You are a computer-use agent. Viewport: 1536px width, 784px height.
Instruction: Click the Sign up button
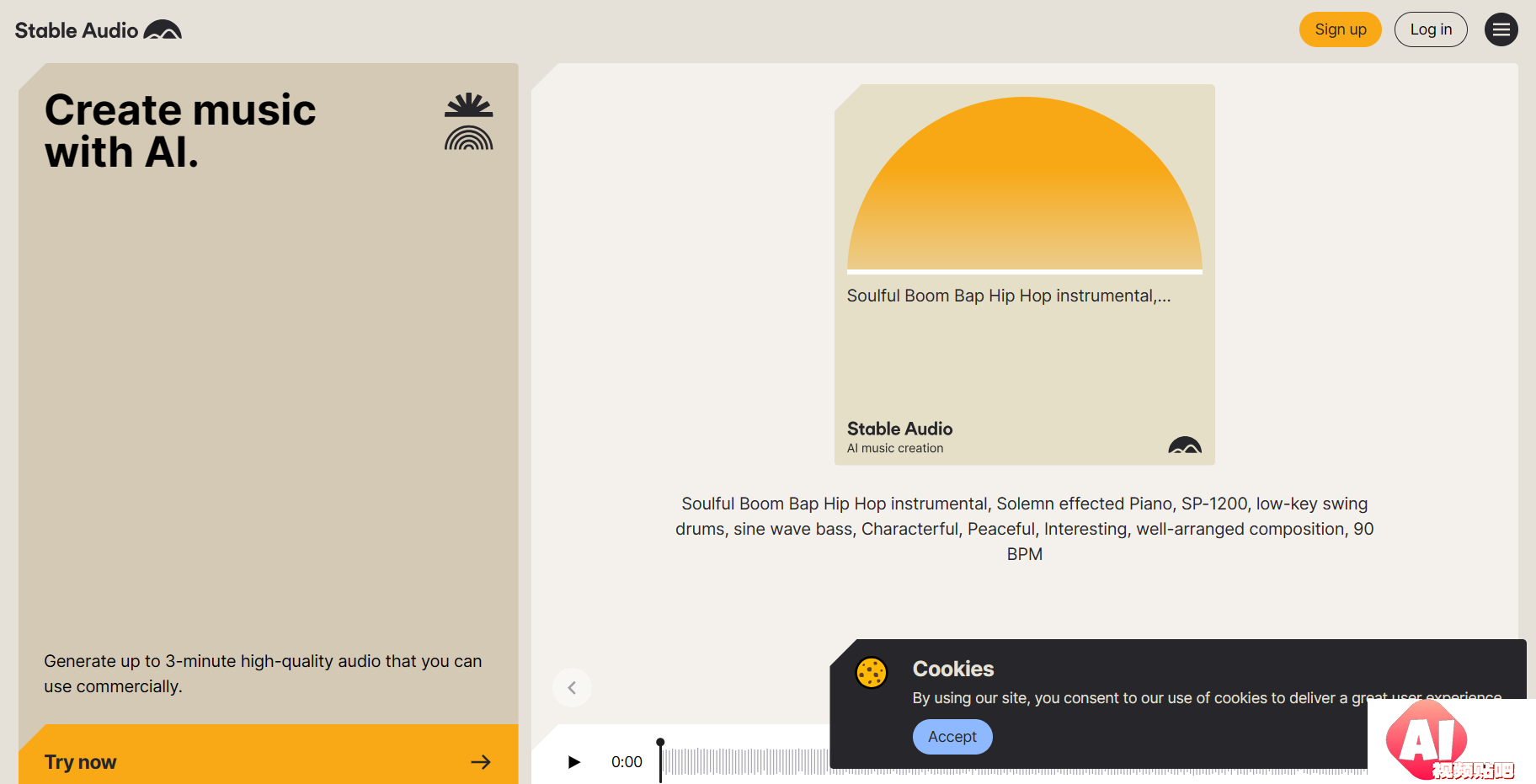click(x=1340, y=29)
